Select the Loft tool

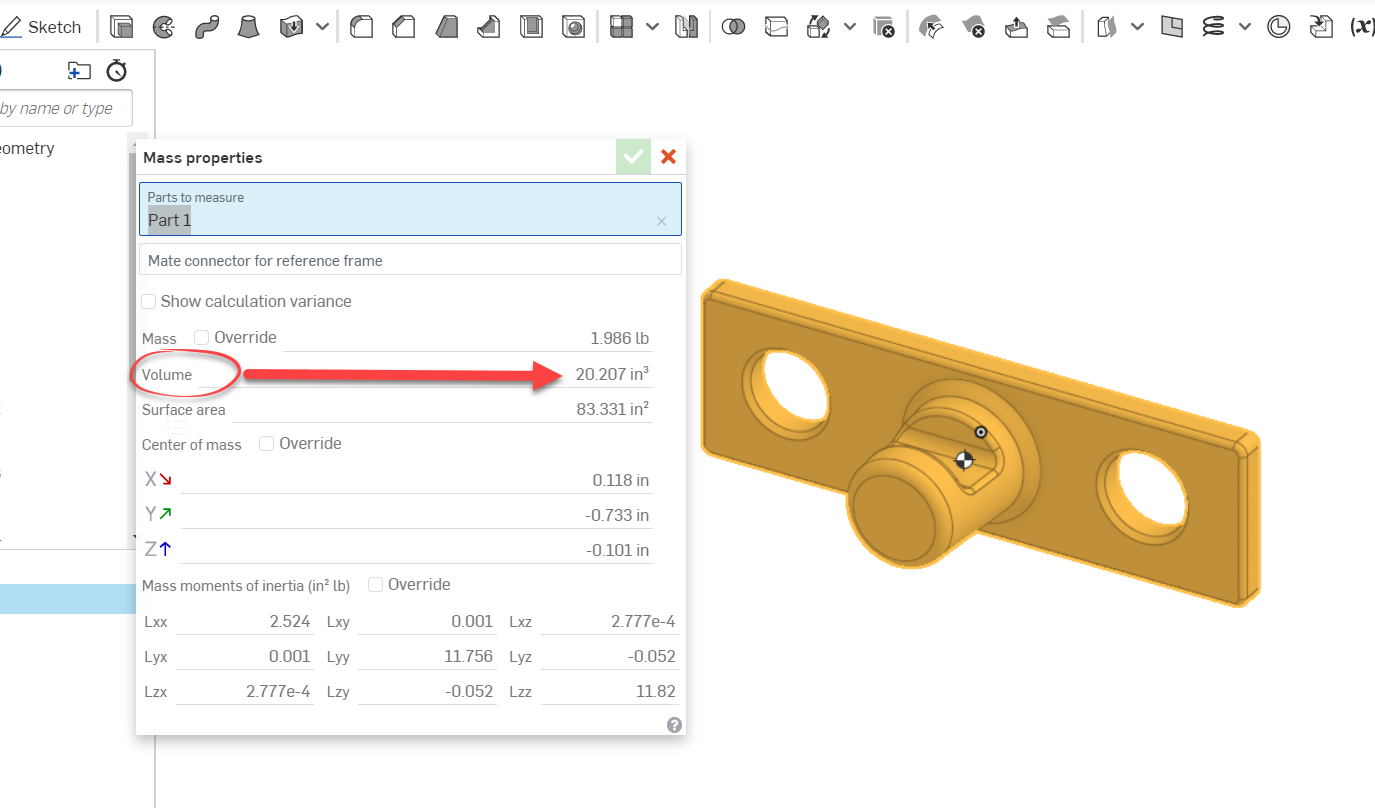click(249, 27)
